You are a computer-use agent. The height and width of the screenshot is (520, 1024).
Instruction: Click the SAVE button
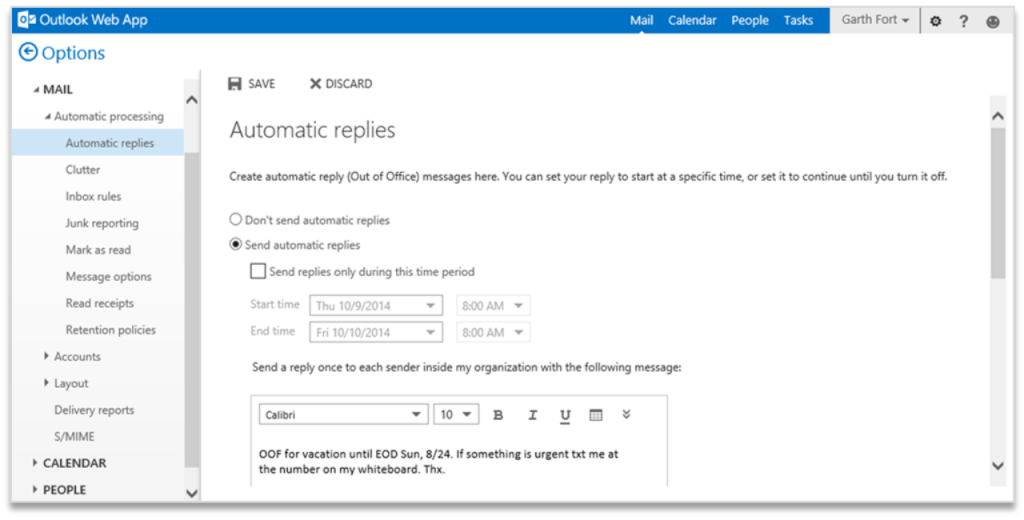pyautogui.click(x=251, y=84)
